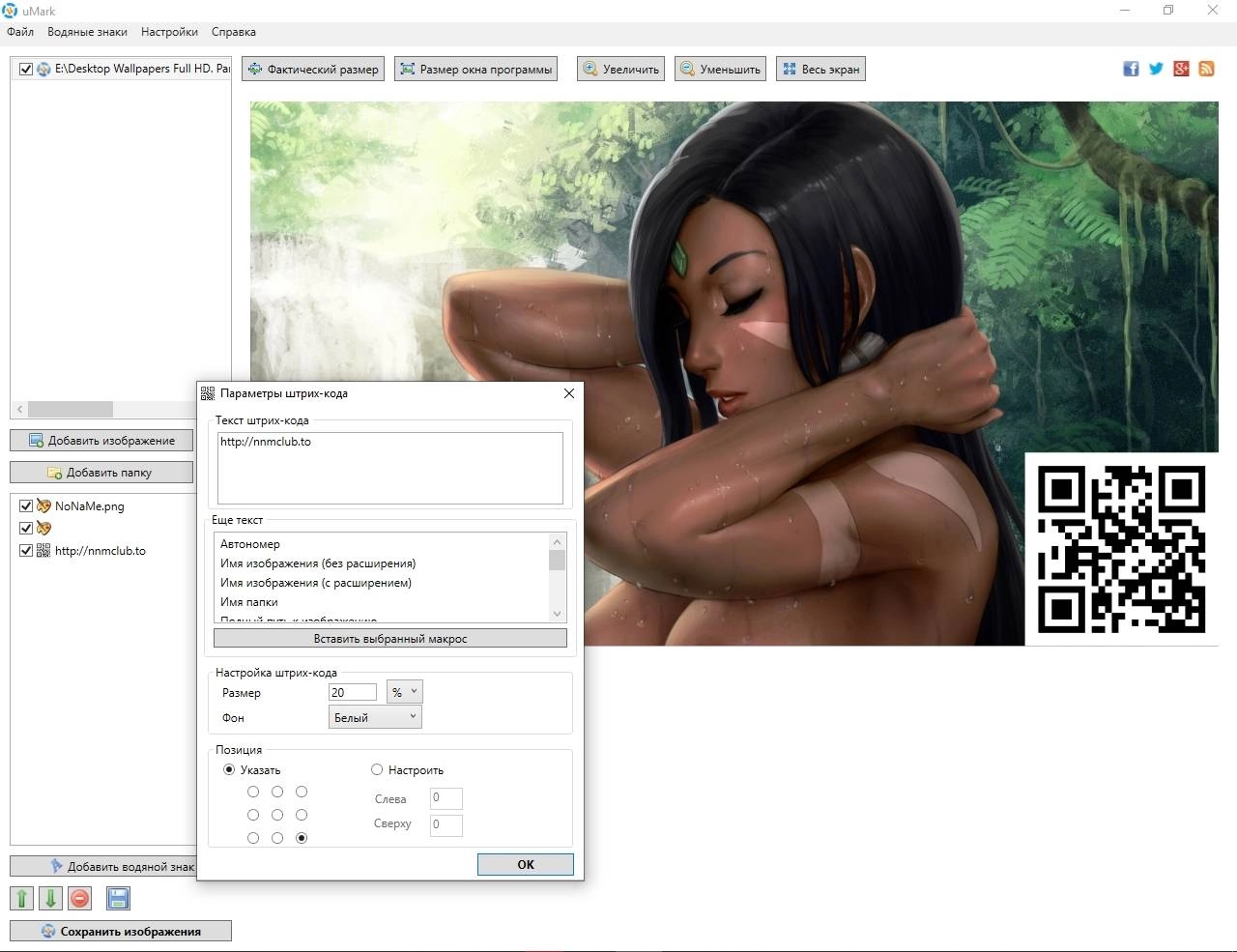1237x952 pixels.
Task: Open Google Plus share icon
Action: click(x=1181, y=69)
